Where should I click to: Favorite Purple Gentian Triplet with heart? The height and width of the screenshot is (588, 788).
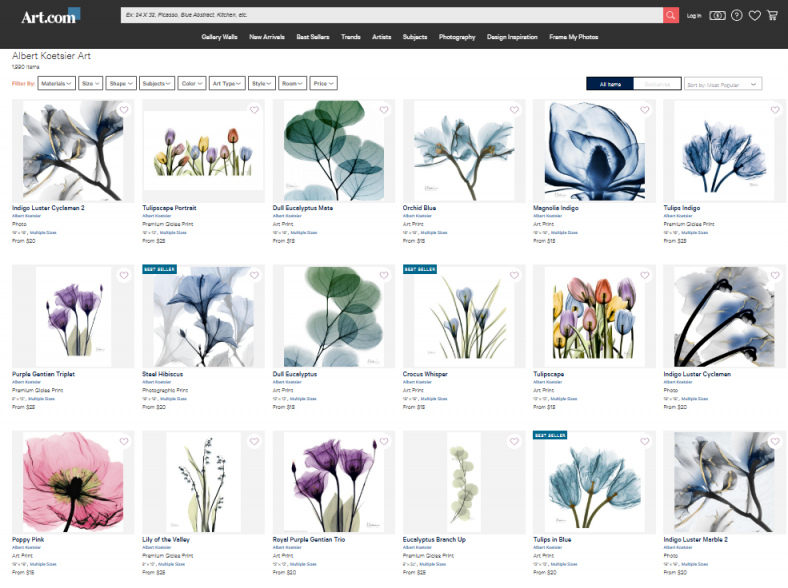coord(124,275)
